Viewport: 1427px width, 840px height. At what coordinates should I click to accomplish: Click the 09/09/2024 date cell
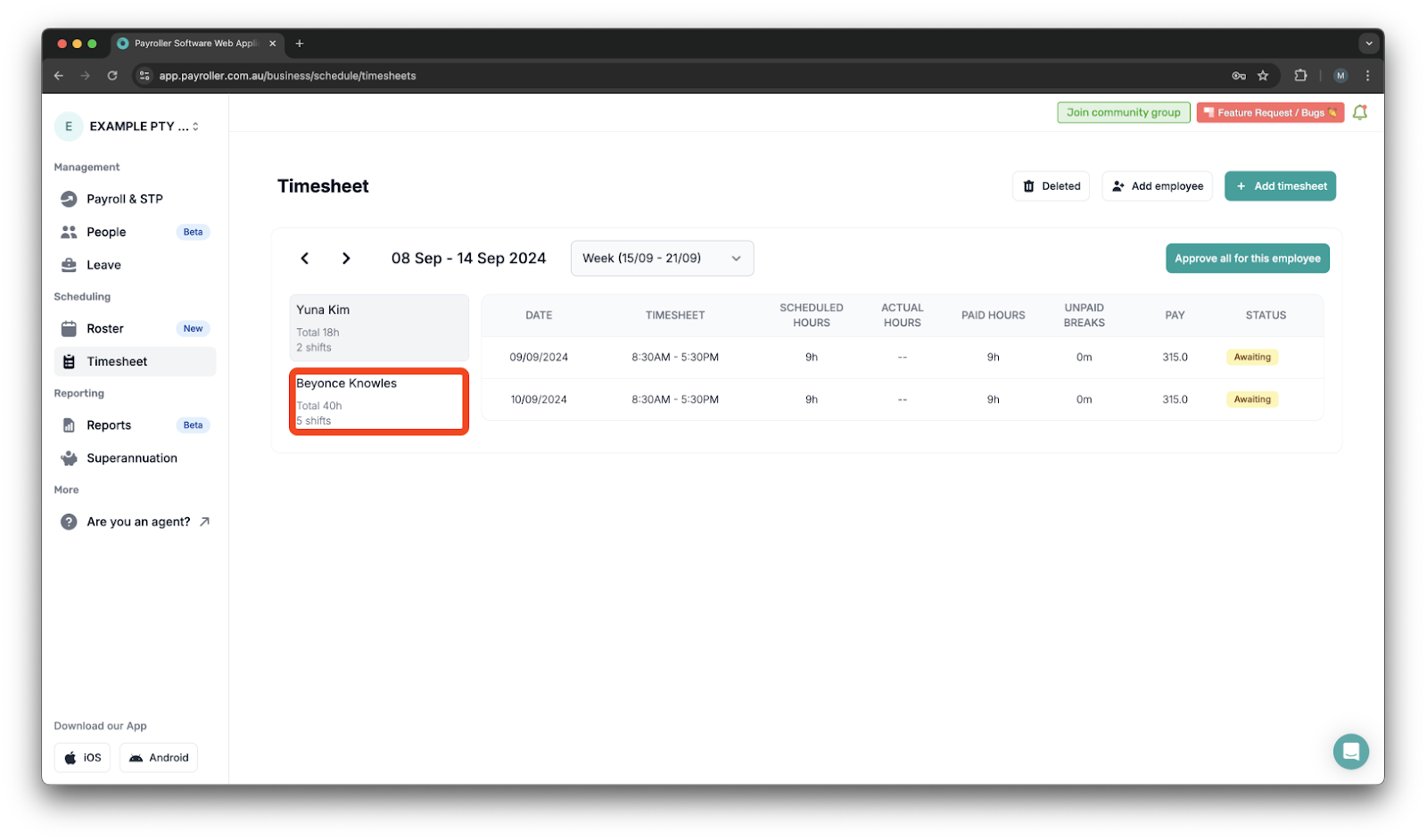pyautogui.click(x=539, y=358)
